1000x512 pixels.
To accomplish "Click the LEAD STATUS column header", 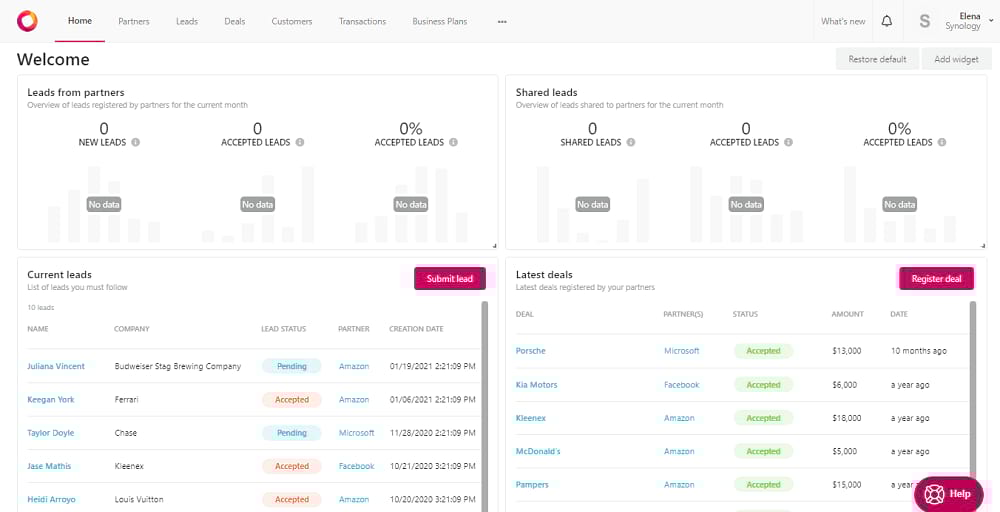I will click(283, 329).
